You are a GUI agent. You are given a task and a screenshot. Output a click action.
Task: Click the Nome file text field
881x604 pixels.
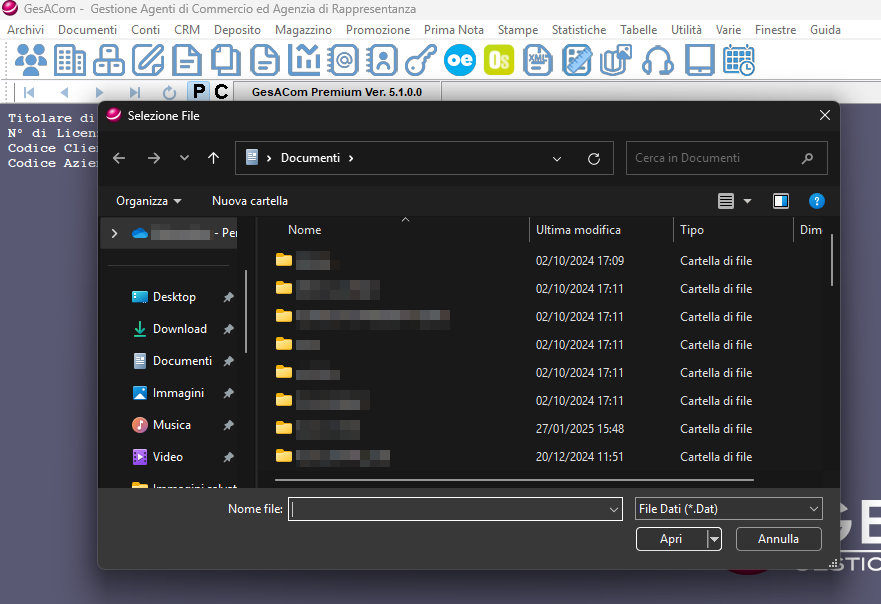point(448,509)
